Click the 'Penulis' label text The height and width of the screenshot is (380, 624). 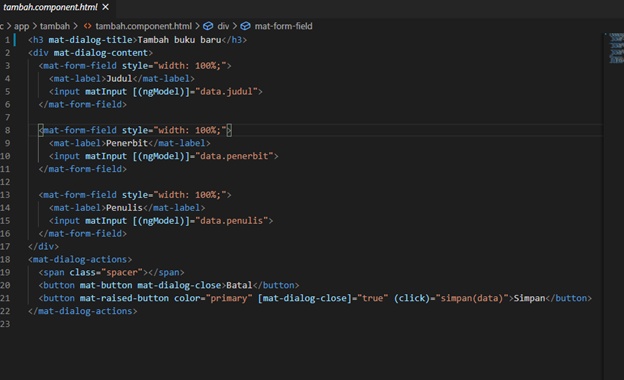click(x=124, y=208)
